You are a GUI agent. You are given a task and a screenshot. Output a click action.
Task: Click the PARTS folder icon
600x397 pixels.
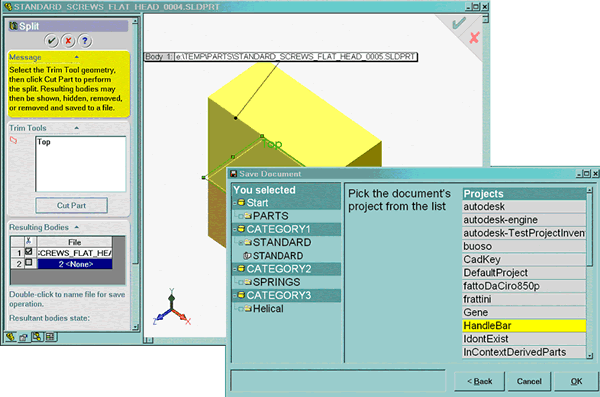tap(248, 216)
